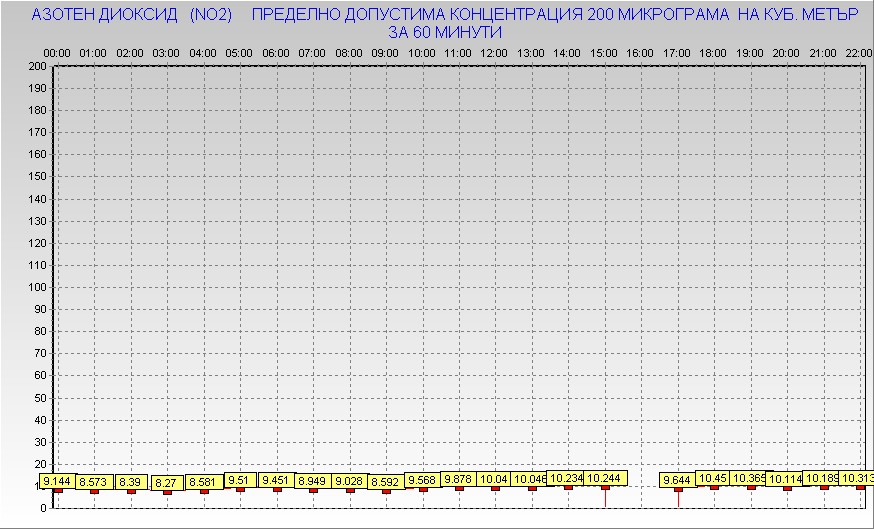Click the 12:00 time axis label
Screen dimensions: 874x529
(x=494, y=52)
